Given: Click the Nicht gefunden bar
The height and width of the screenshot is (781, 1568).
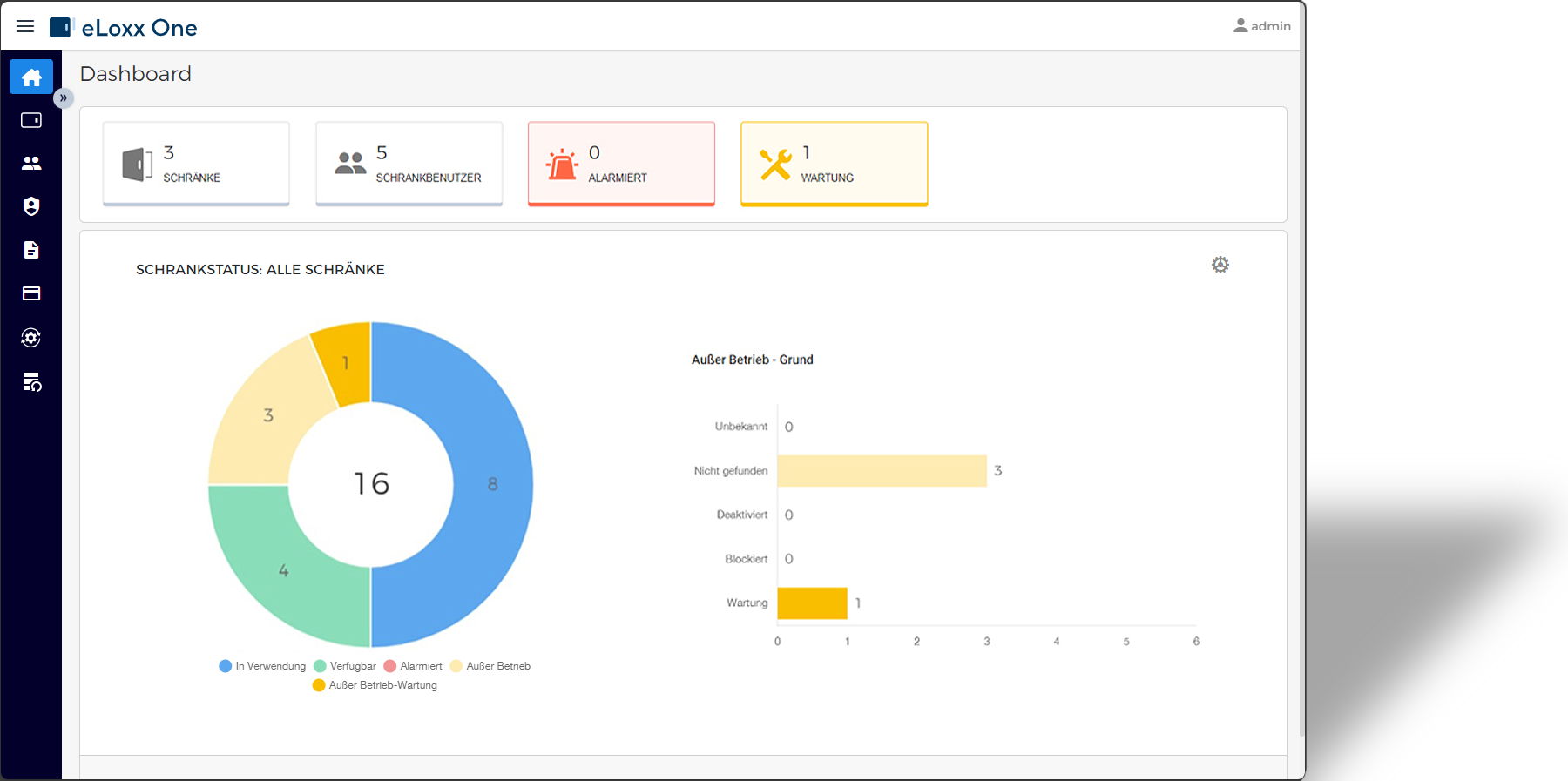Looking at the screenshot, I should tap(882, 471).
